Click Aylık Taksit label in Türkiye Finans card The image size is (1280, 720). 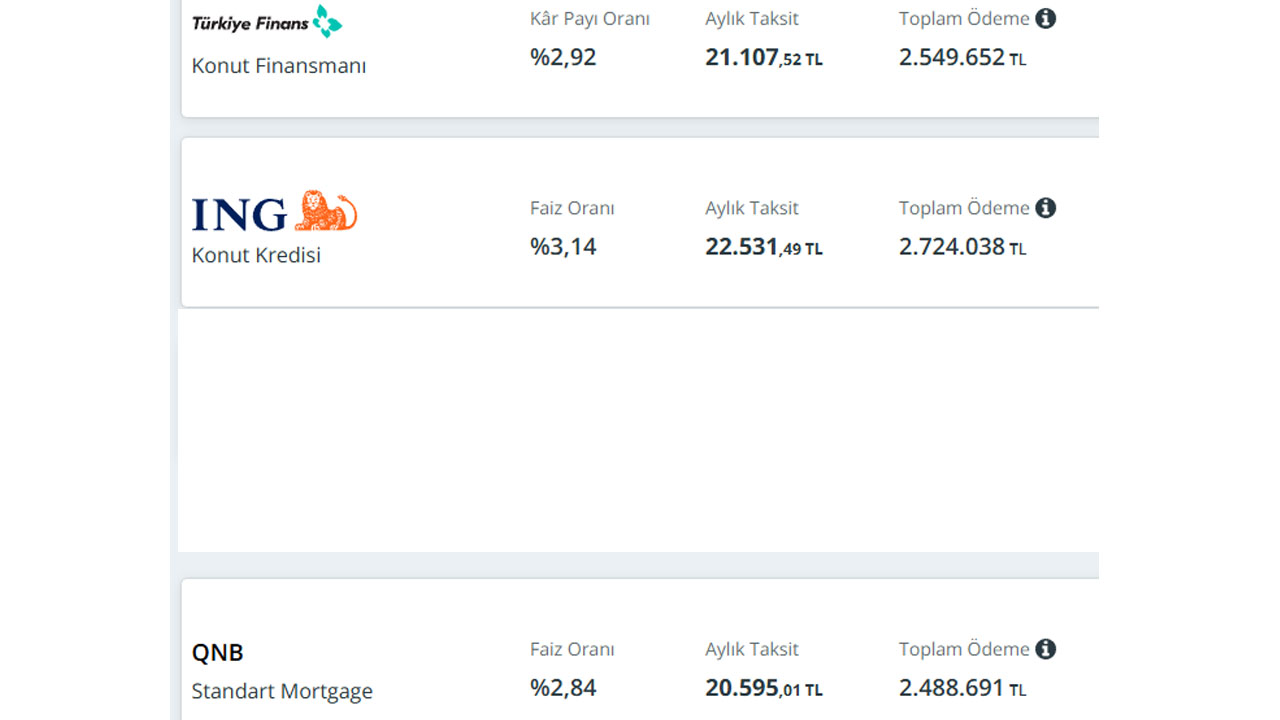click(x=752, y=19)
